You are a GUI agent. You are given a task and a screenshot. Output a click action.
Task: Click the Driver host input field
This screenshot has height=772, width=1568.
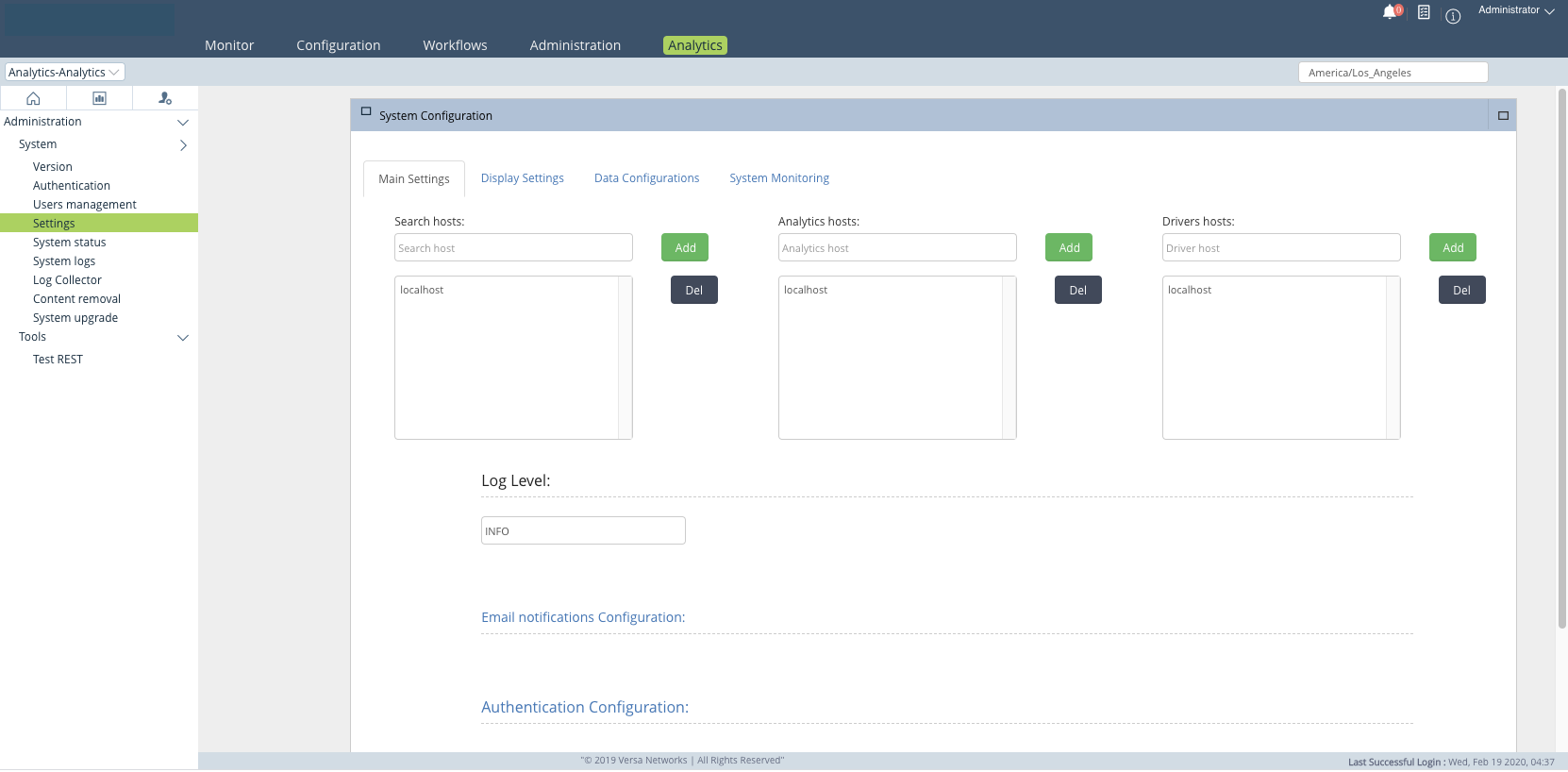tap(1281, 247)
